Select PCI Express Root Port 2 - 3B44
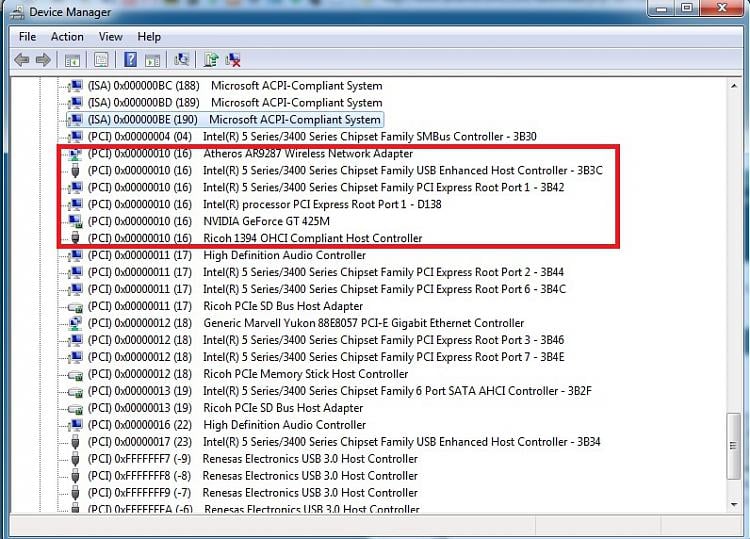Viewport: 750px width, 539px height. click(326, 273)
